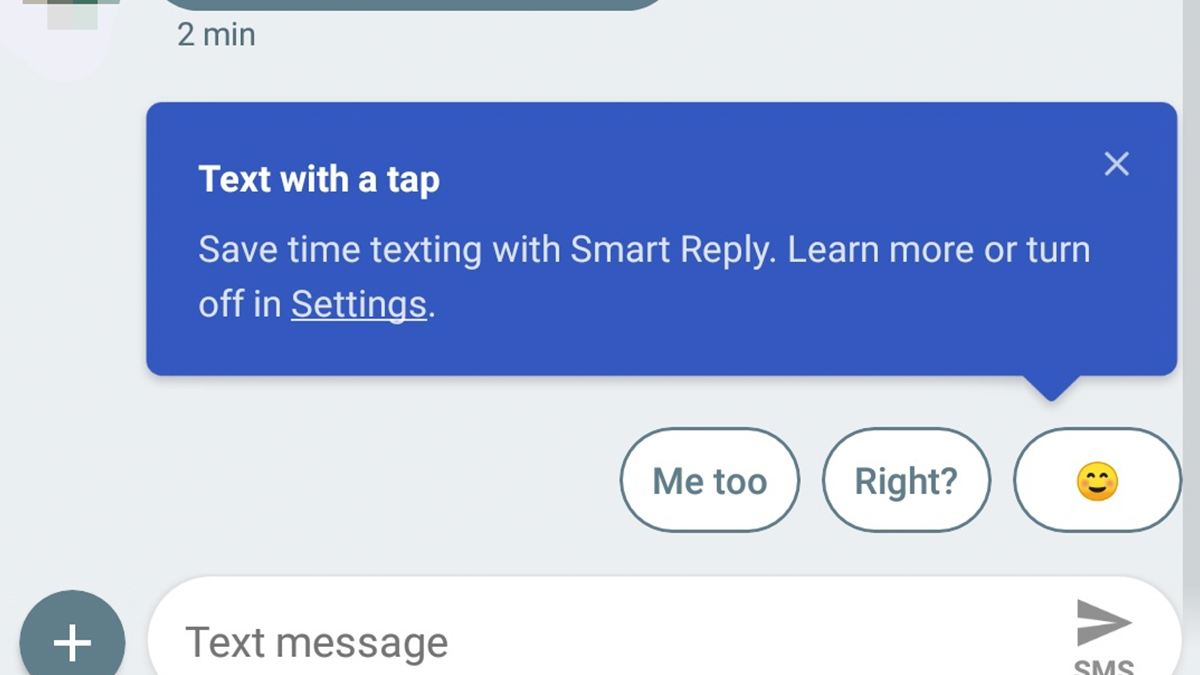Send the smiling emoji smart reply
Screen dimensions: 1200x675
coord(1097,481)
